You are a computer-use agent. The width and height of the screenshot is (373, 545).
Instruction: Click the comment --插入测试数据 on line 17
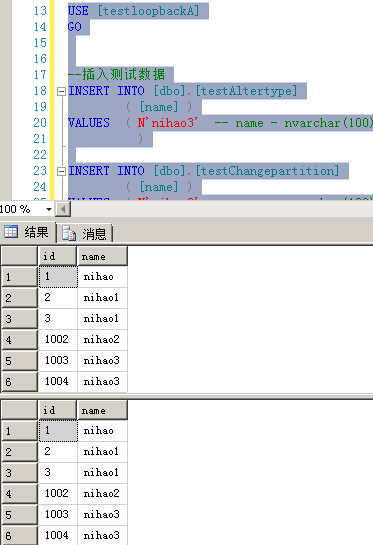tap(116, 74)
